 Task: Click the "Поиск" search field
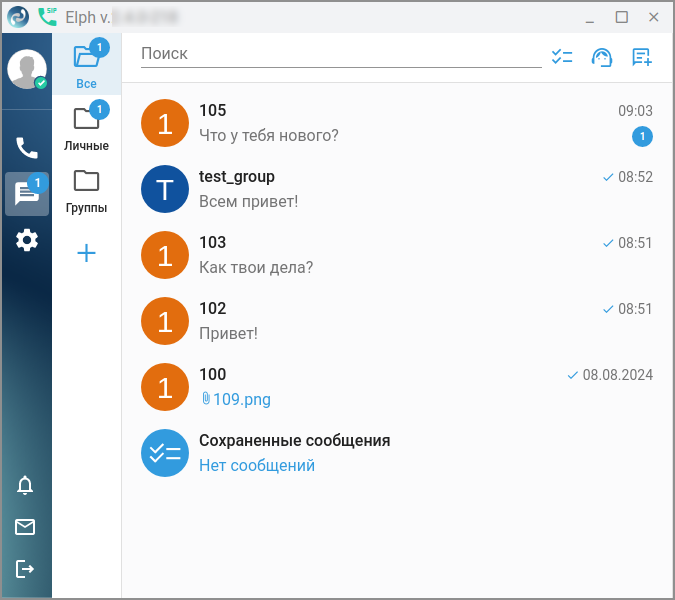click(341, 55)
